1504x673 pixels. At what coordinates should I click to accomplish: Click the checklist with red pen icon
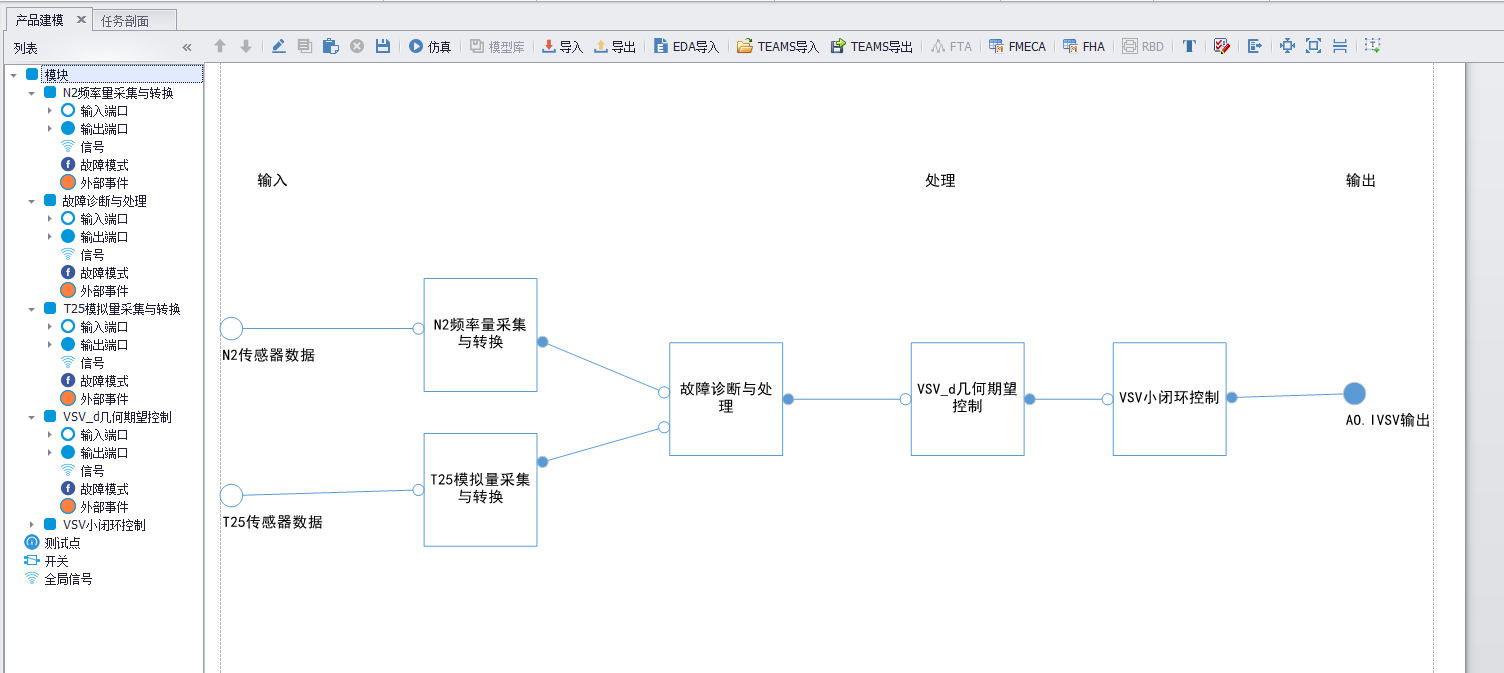(1221, 46)
